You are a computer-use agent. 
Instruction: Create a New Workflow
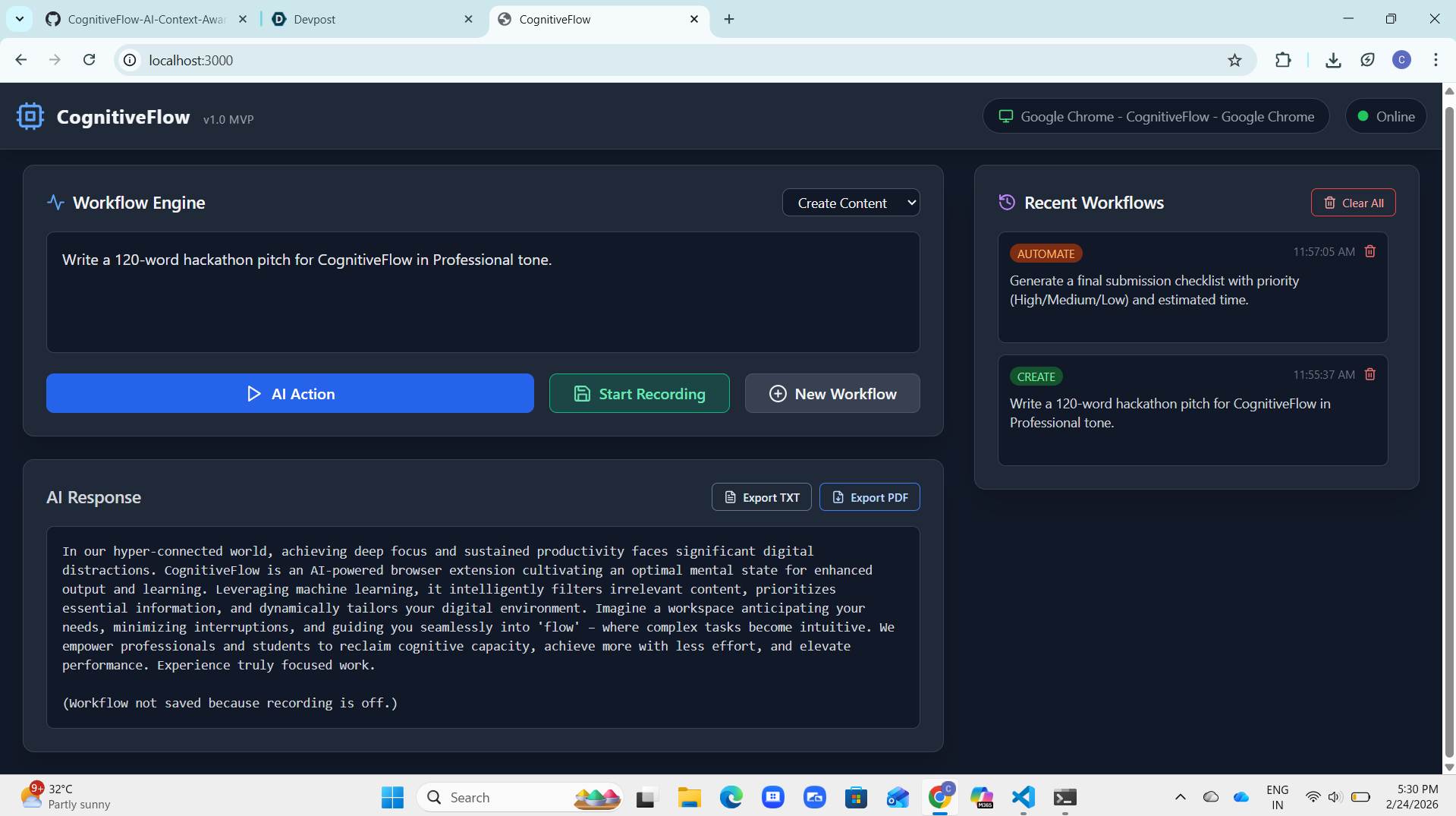point(832,393)
